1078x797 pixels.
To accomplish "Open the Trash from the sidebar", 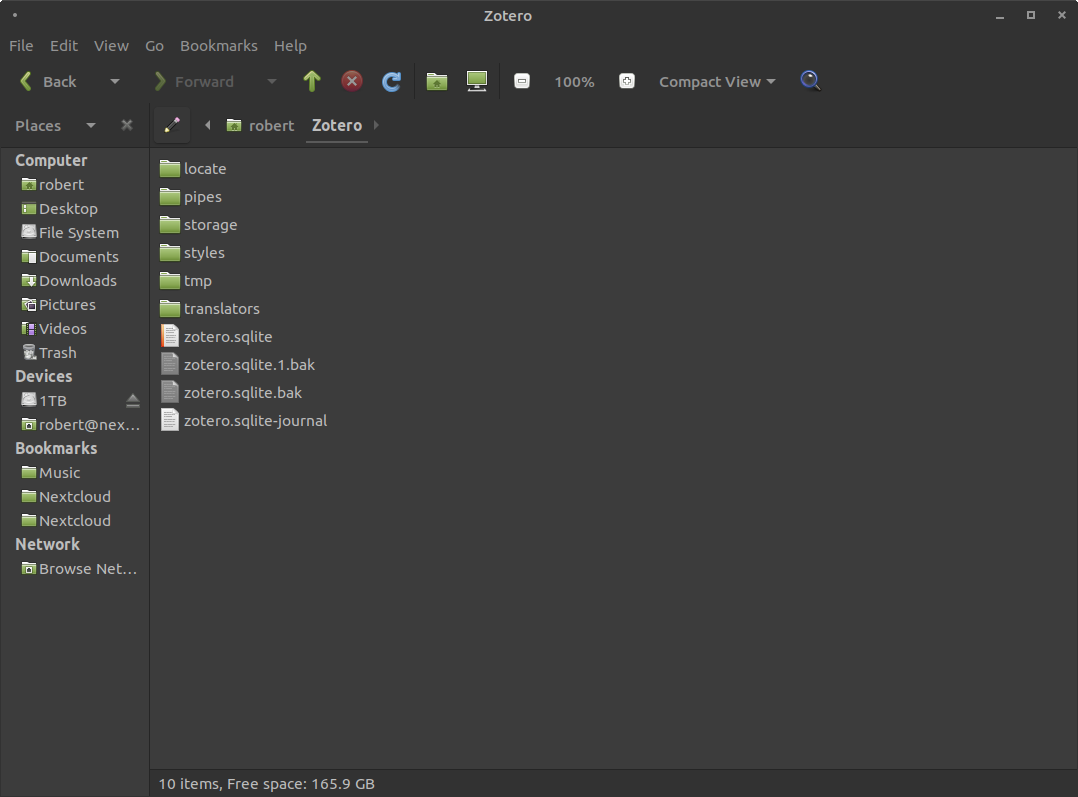I will [57, 352].
